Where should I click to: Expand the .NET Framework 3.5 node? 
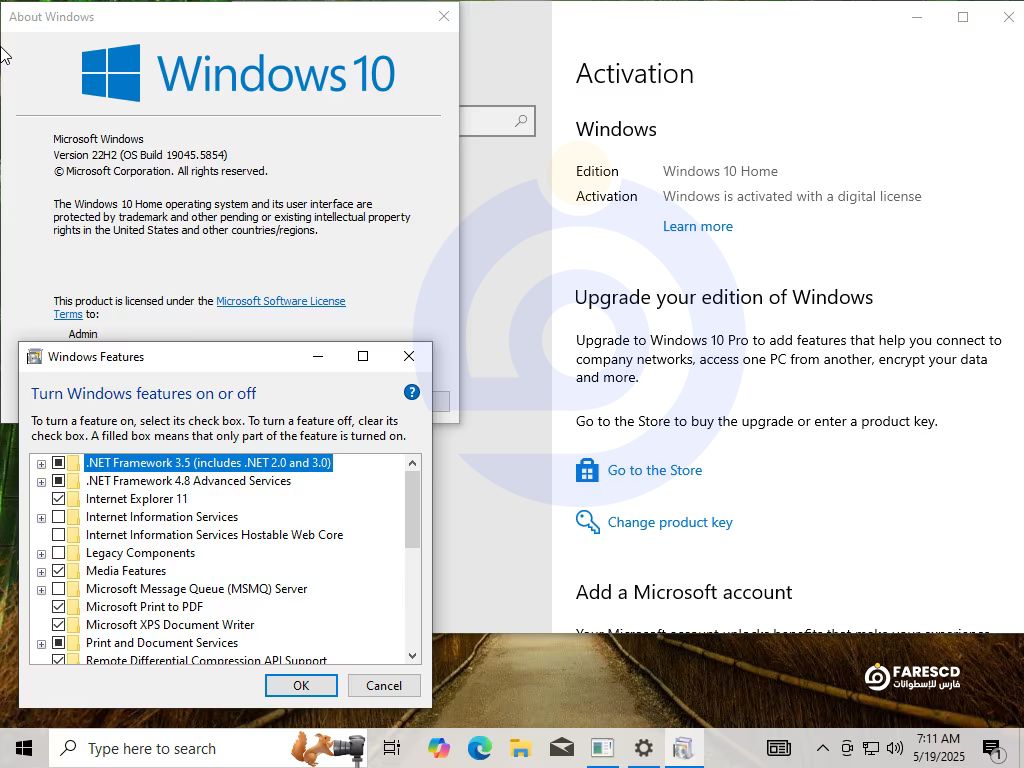pyautogui.click(x=41, y=464)
